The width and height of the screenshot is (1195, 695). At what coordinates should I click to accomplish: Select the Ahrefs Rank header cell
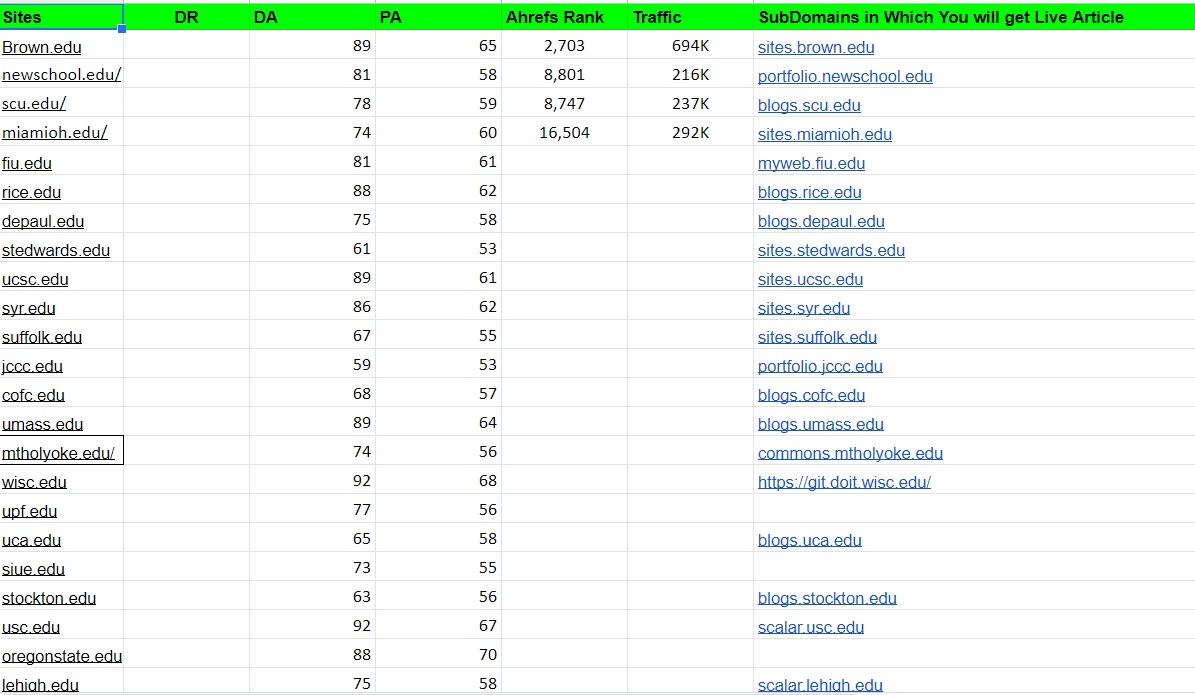click(564, 17)
